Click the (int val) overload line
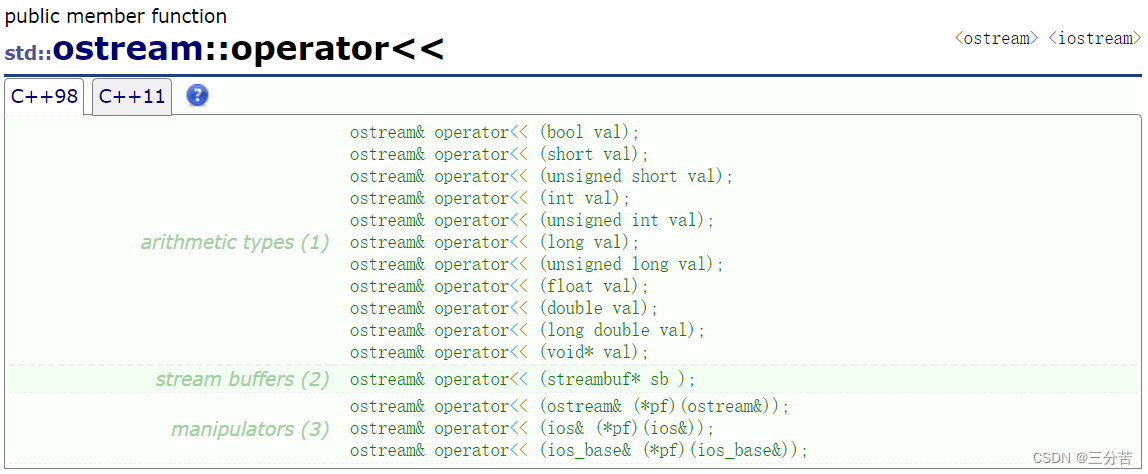Viewport: 1148px width, 474px height. click(x=491, y=199)
